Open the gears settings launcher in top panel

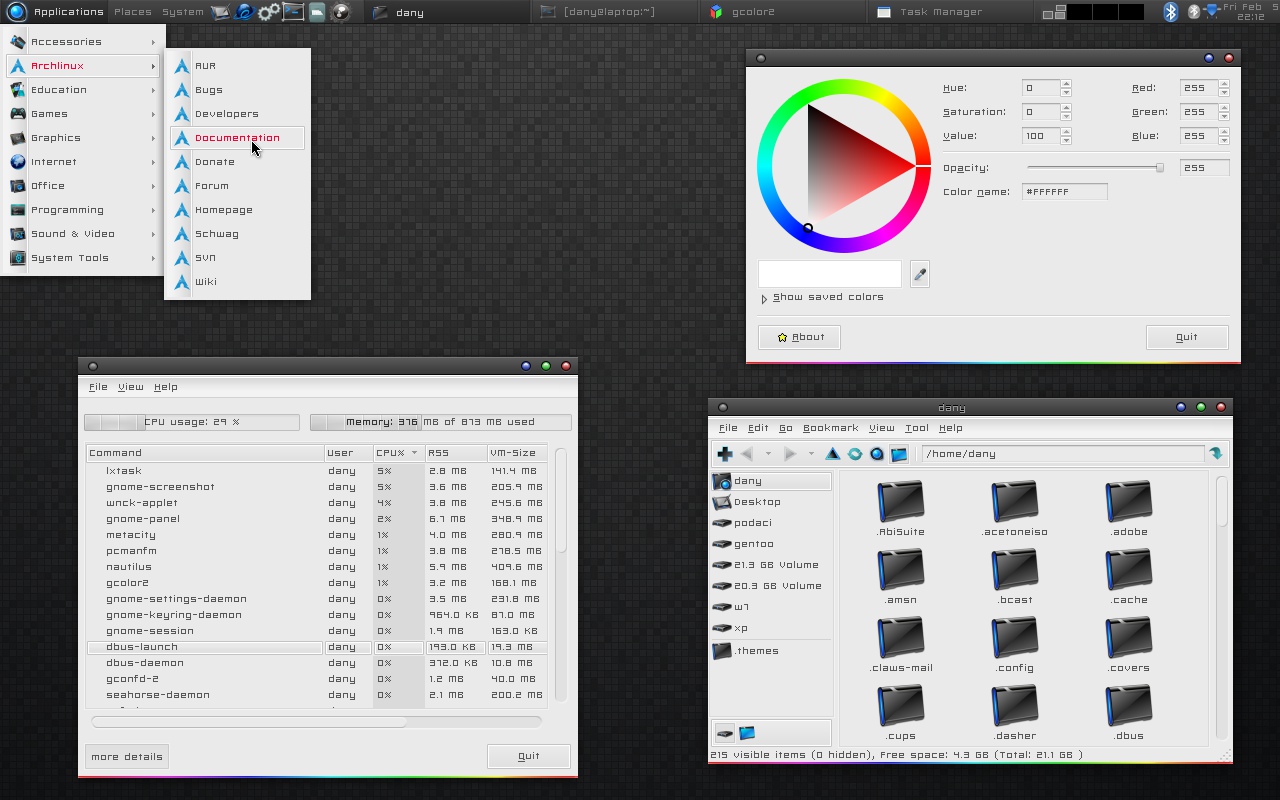(268, 12)
